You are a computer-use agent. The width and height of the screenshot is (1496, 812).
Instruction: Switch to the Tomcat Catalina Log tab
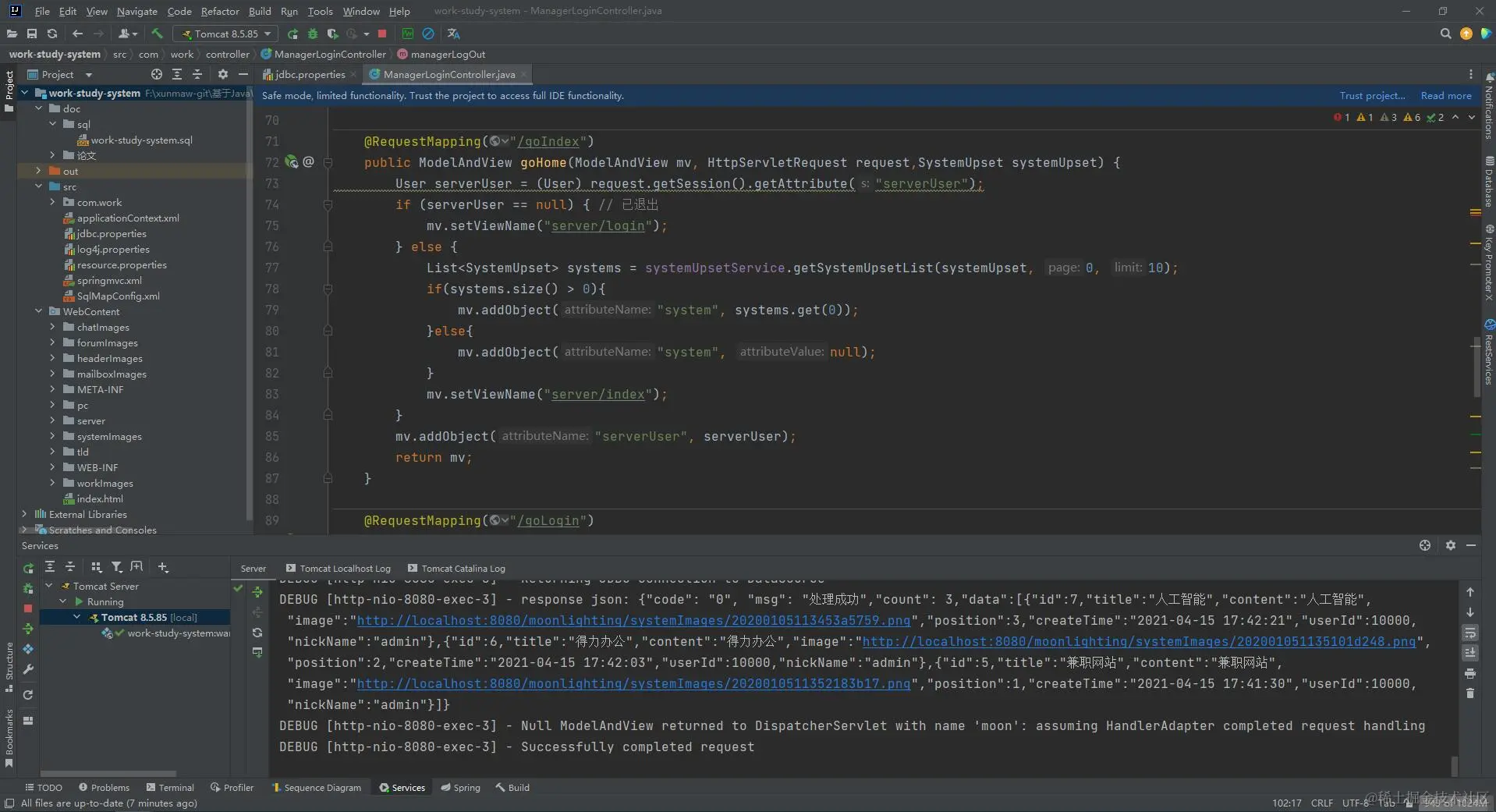click(x=457, y=569)
